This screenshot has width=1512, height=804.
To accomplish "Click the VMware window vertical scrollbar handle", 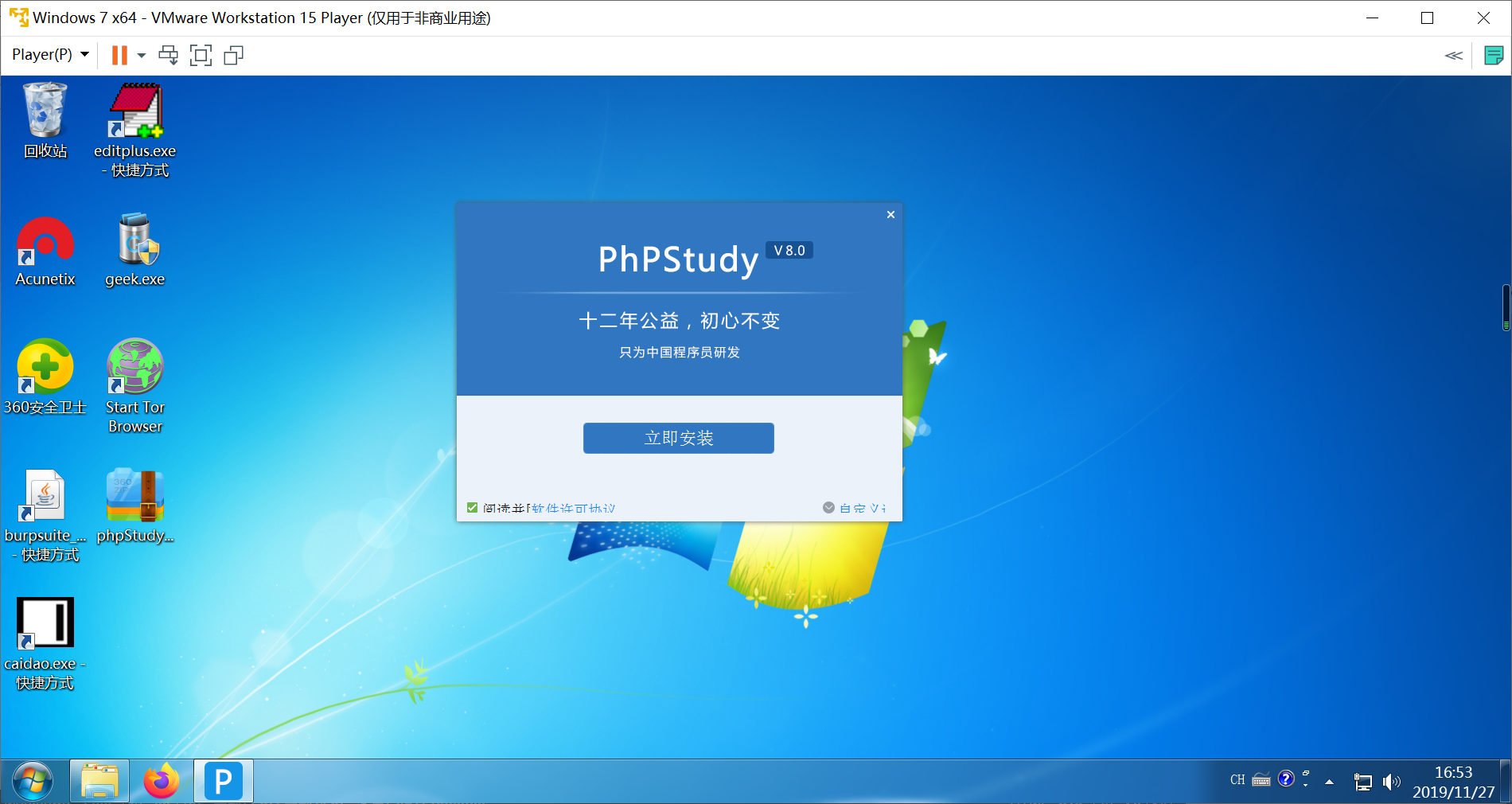I will 1506,307.
